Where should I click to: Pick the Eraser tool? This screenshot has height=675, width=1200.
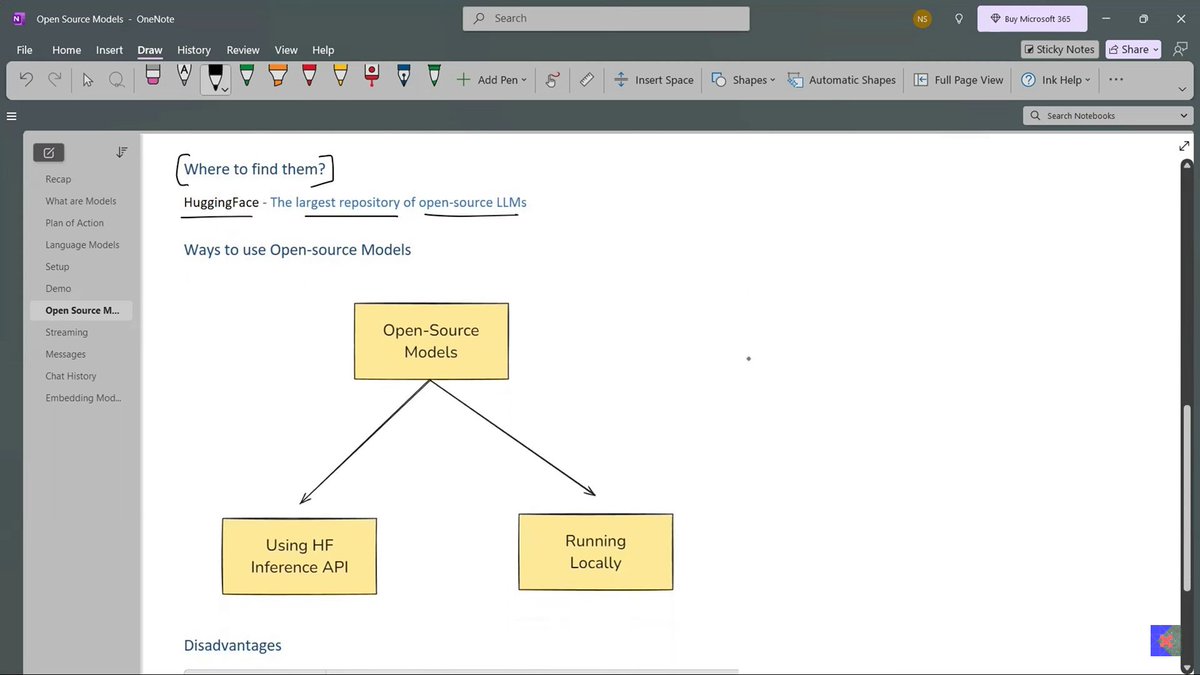tap(152, 79)
